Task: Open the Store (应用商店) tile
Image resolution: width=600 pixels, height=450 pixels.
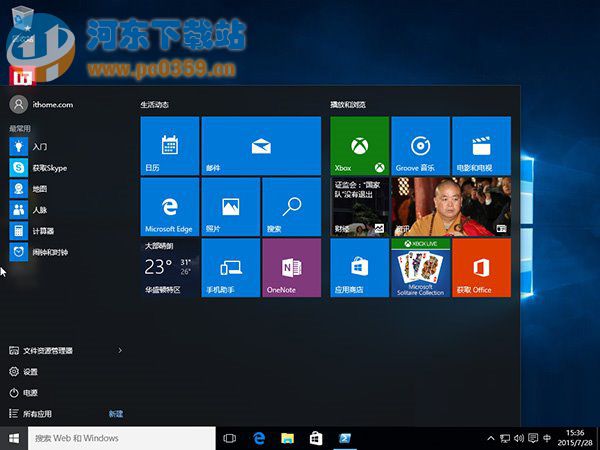Action: pos(359,268)
